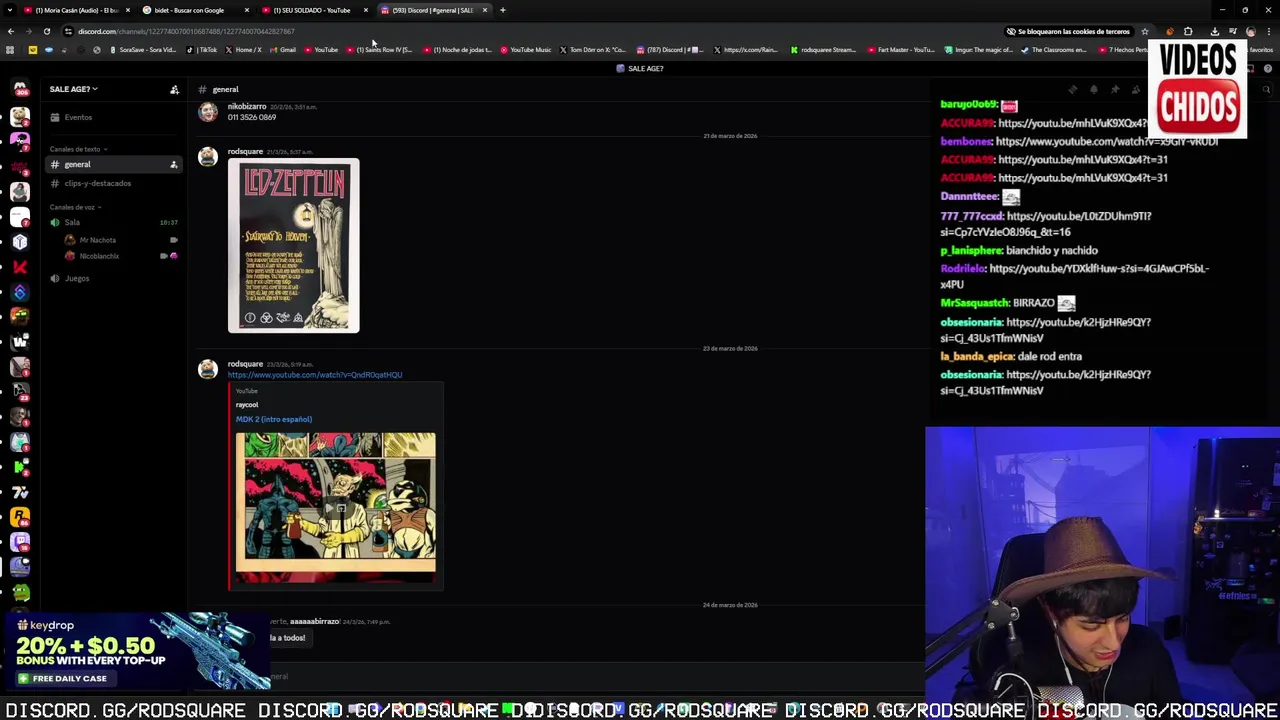Open Discord direct messages home icon
Image resolution: width=1280 pixels, height=720 pixels.
20,90
